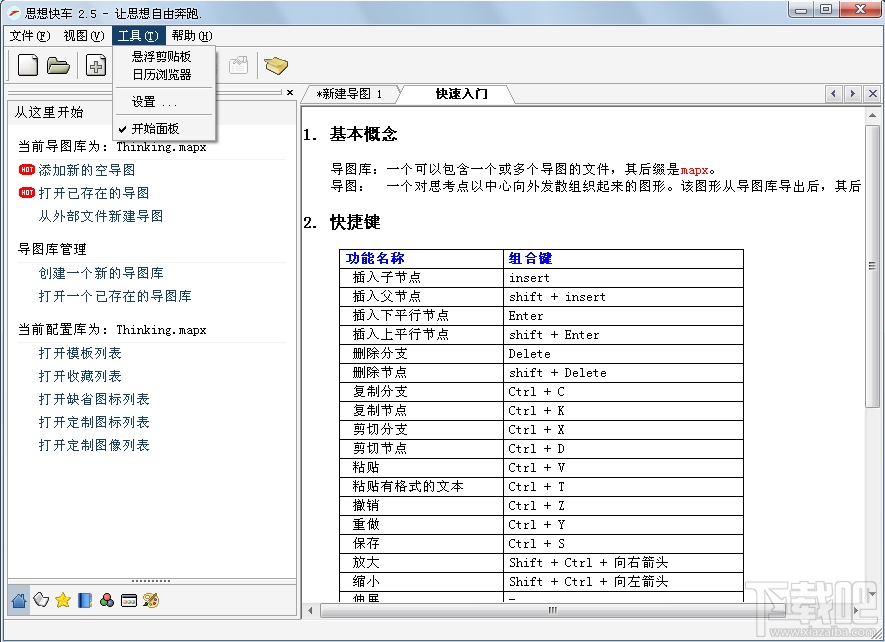Viewport: 885px width, 642px height.
Task: Click the yellow book help toolbar icon
Action: point(276,65)
